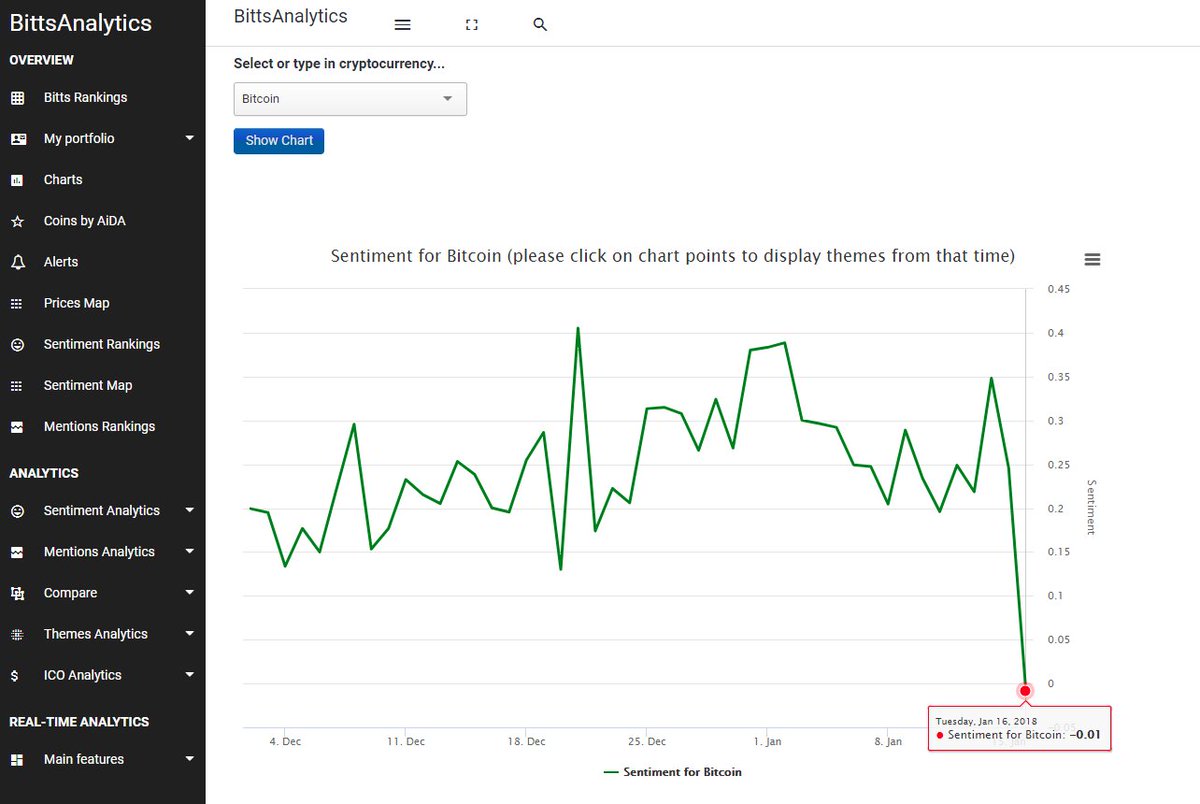Open chart context menu hamburger icon
1200x804 pixels.
tap(1092, 259)
